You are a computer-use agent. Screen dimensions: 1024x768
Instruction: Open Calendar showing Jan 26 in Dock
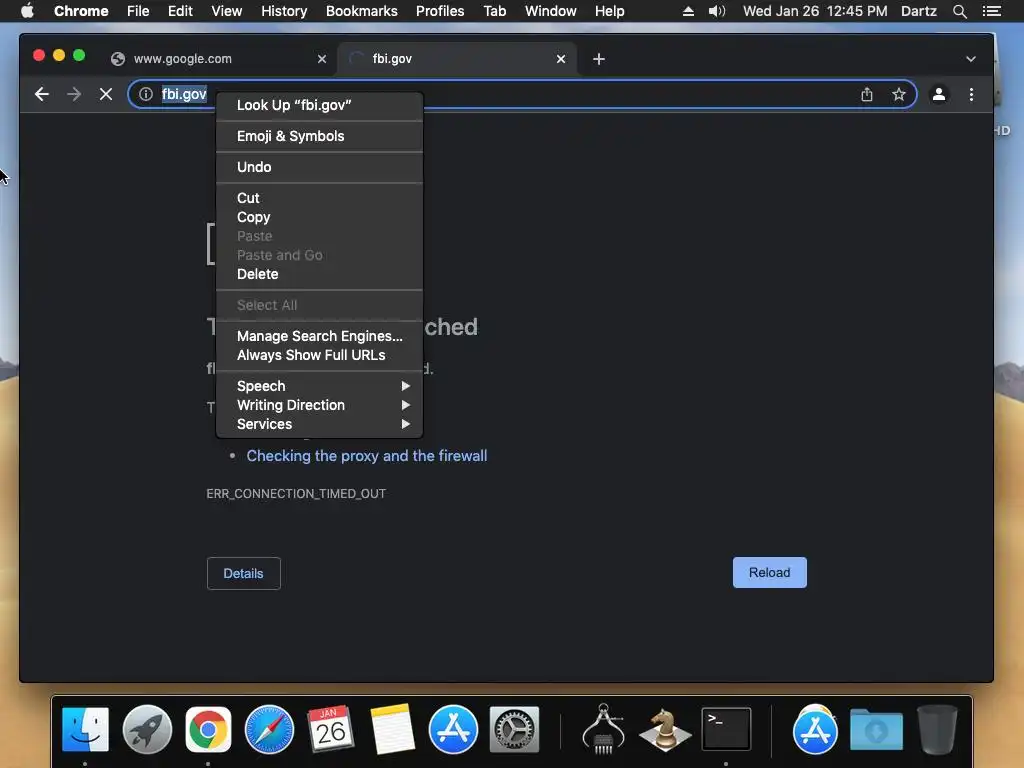pyautogui.click(x=330, y=729)
